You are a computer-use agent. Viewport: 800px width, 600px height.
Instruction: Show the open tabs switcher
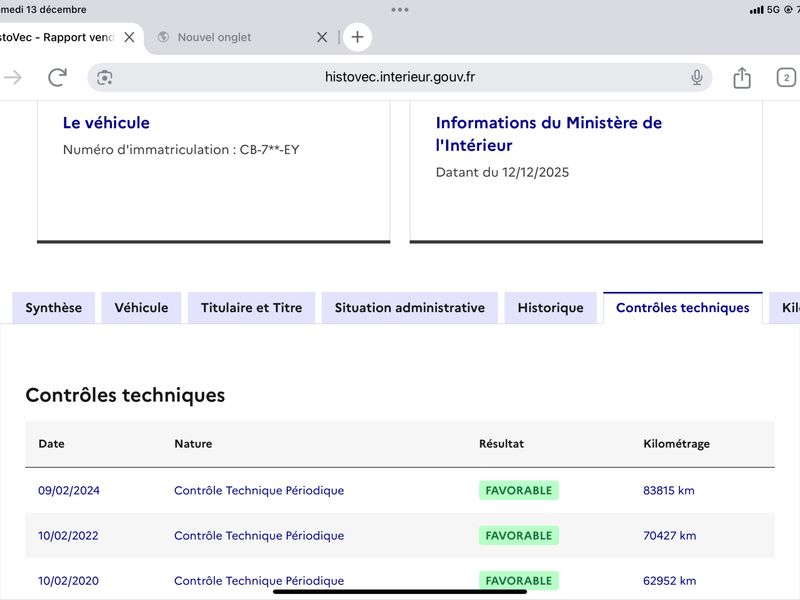click(x=786, y=77)
